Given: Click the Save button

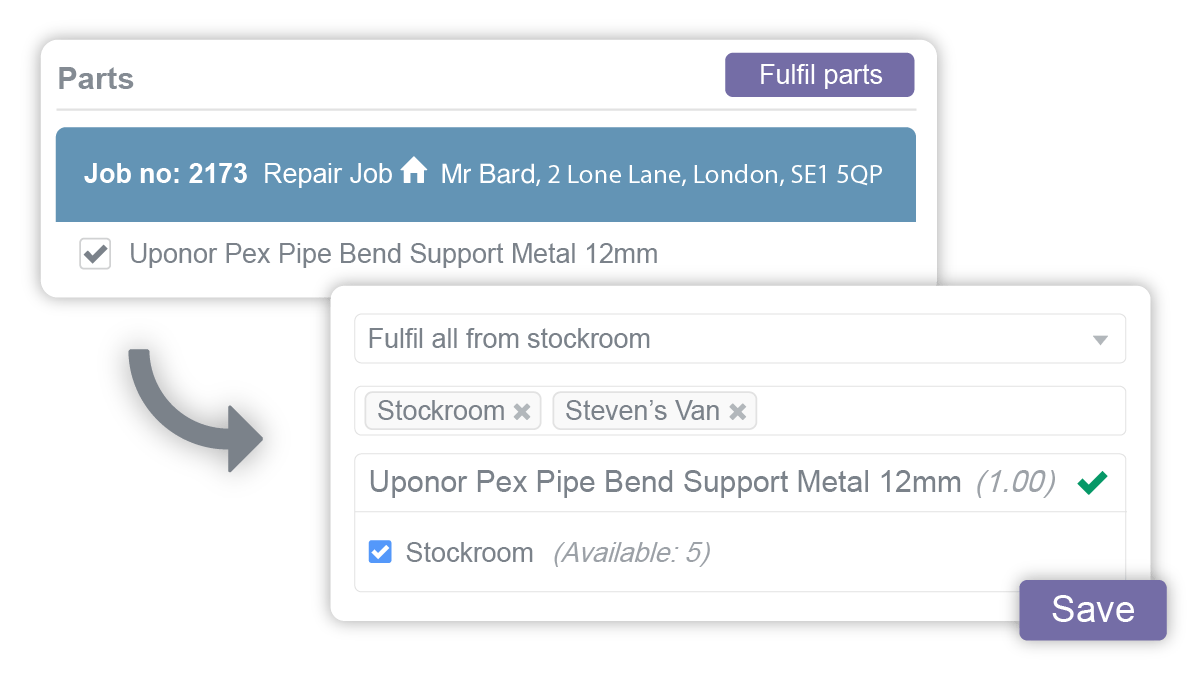Looking at the screenshot, I should (x=1092, y=609).
